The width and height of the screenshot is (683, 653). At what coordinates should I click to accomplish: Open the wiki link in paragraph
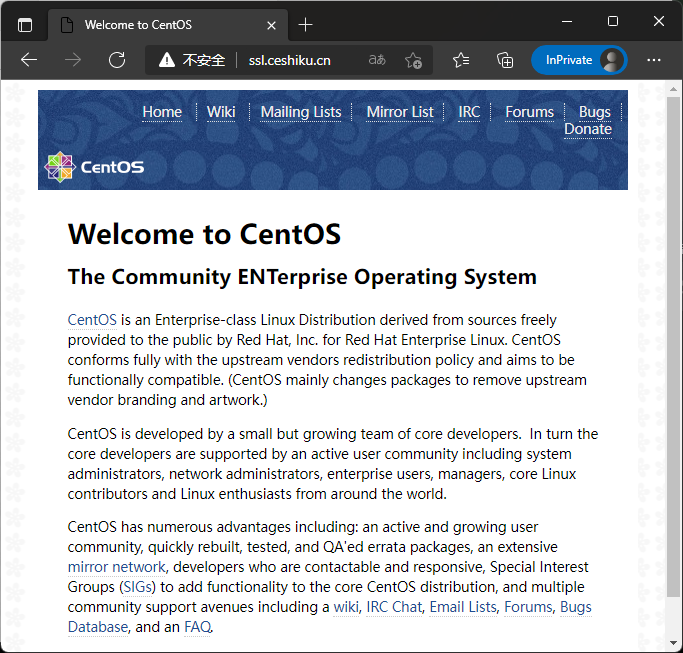(346, 607)
